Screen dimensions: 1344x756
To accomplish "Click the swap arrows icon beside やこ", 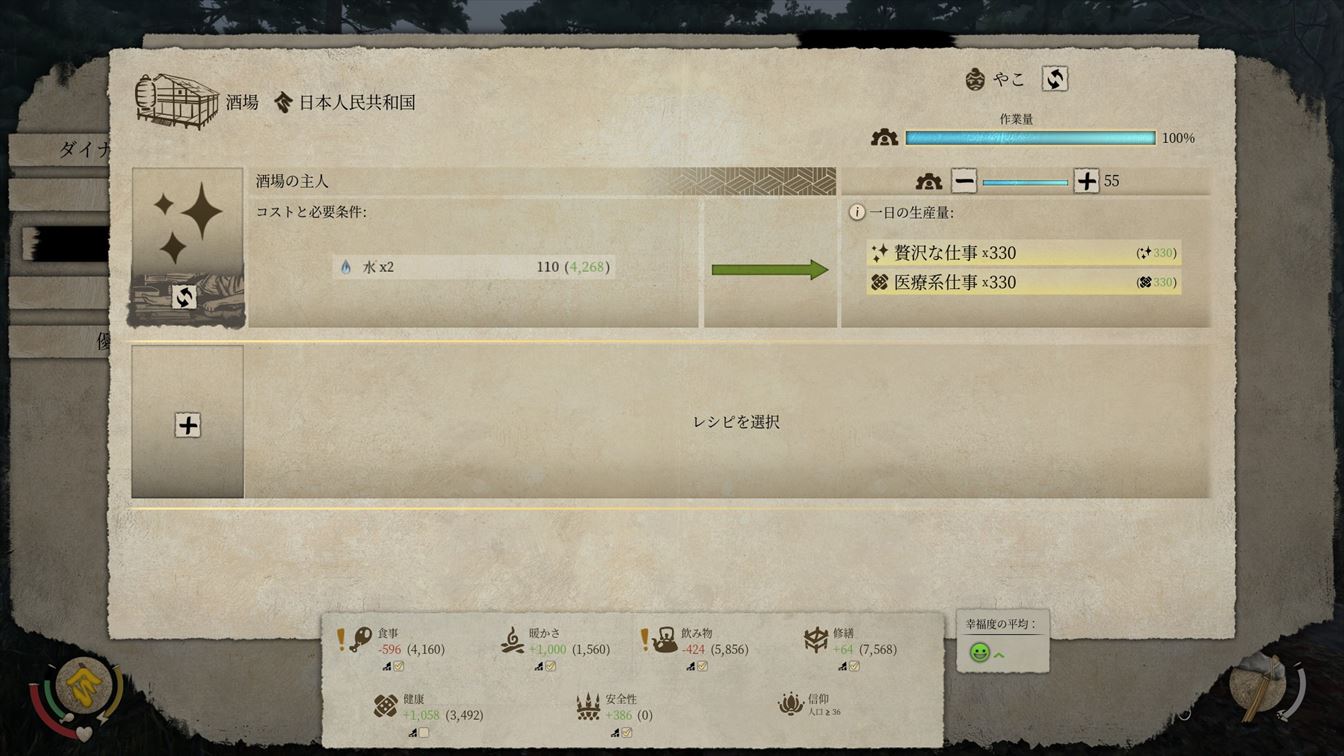I will tap(1054, 79).
